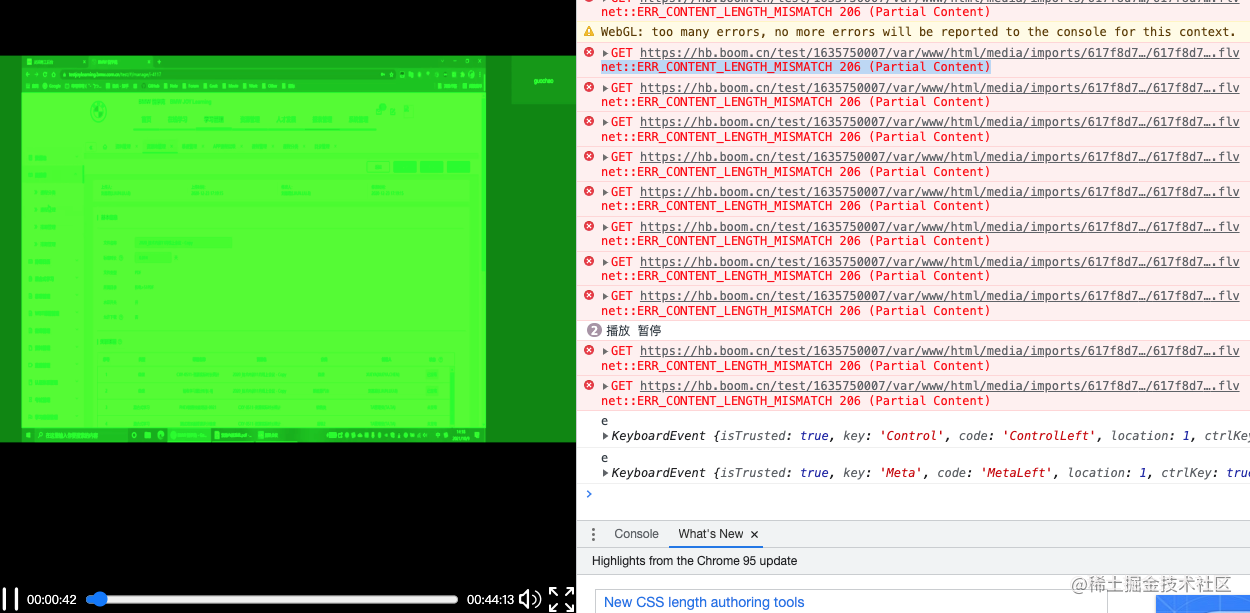Image resolution: width=1250 pixels, height=613 pixels.
Task: Open New CSS length authoring tools link
Action: coord(704,602)
